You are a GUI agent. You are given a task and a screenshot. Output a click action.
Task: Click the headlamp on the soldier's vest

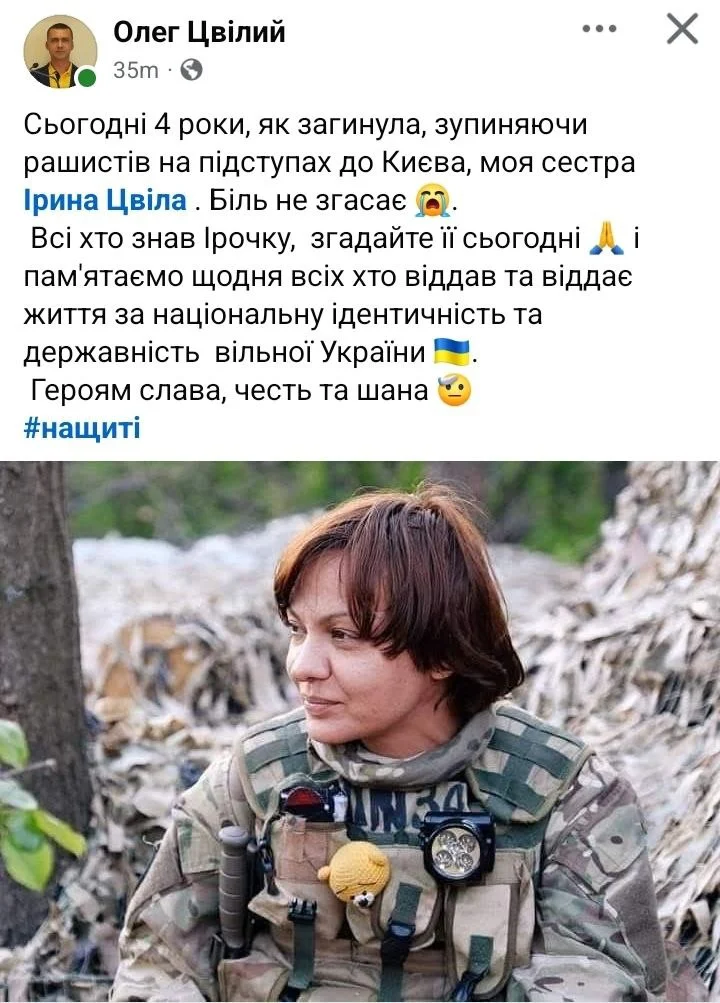coord(457,848)
